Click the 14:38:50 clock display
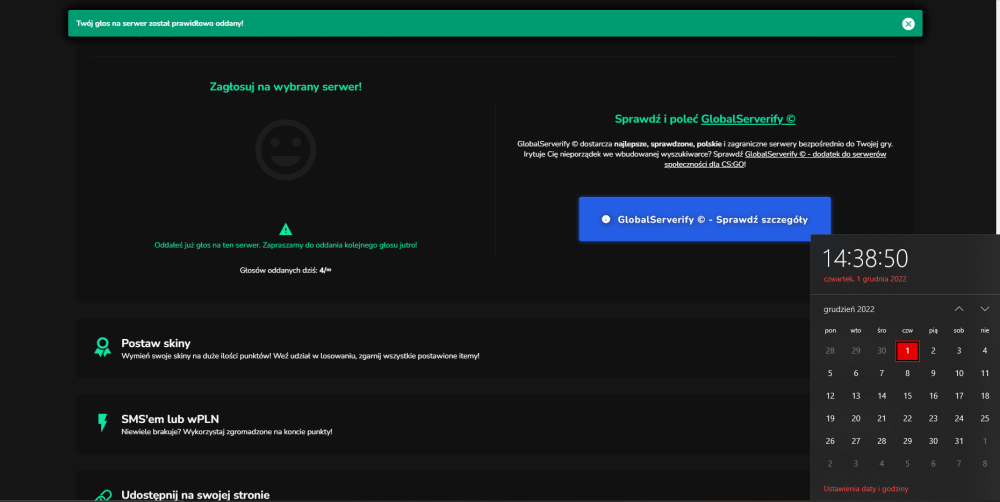Viewport: 1000px width, 502px height. pyautogui.click(x=865, y=258)
